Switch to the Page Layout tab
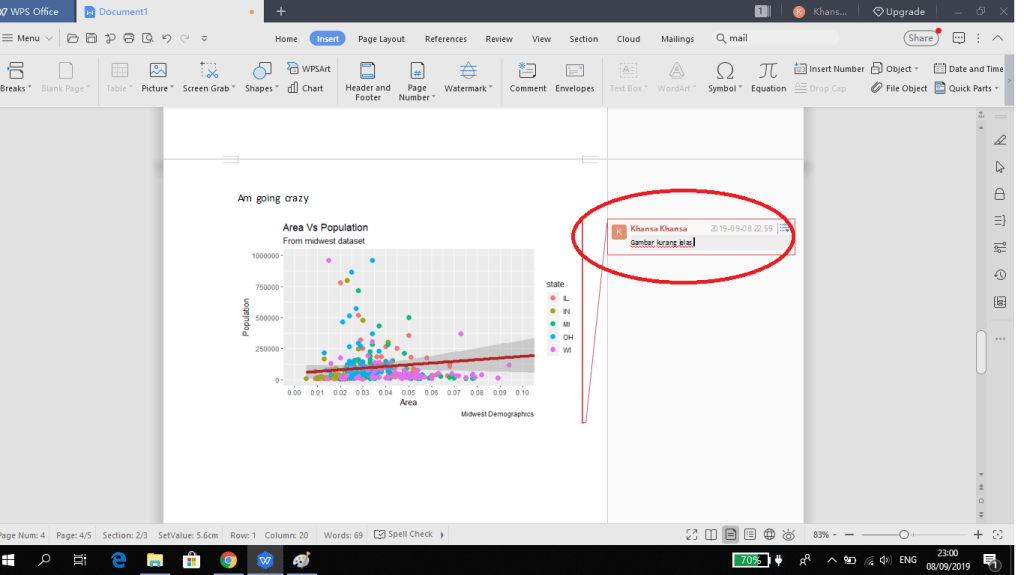The width and height of the screenshot is (1024, 575). (x=381, y=39)
